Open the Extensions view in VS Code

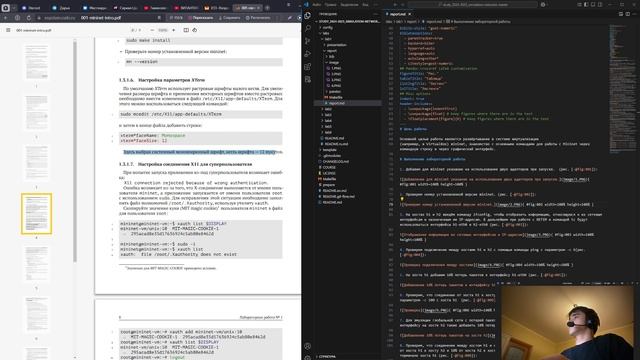click(x=308, y=67)
